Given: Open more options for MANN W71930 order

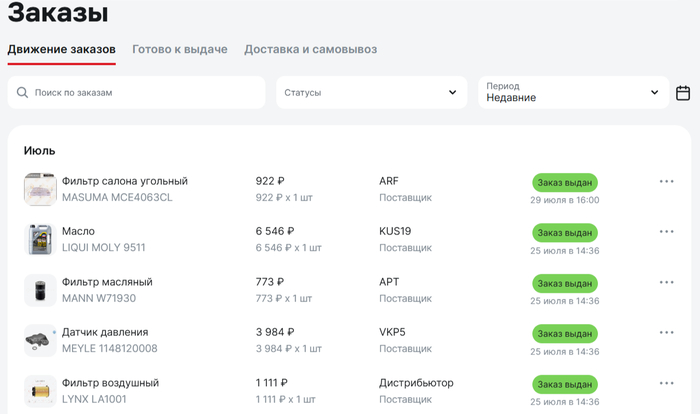Looking at the screenshot, I should click(x=667, y=282).
